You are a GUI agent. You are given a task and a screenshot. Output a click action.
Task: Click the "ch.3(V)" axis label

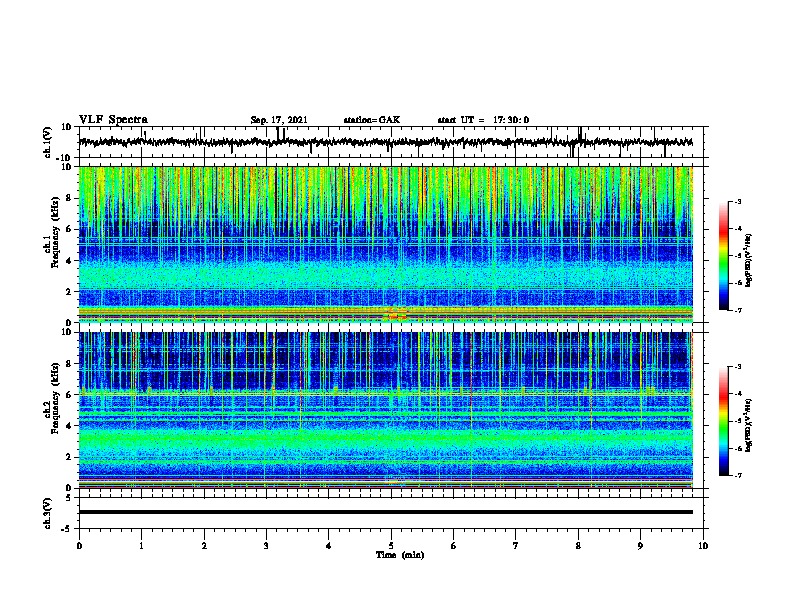point(48,514)
